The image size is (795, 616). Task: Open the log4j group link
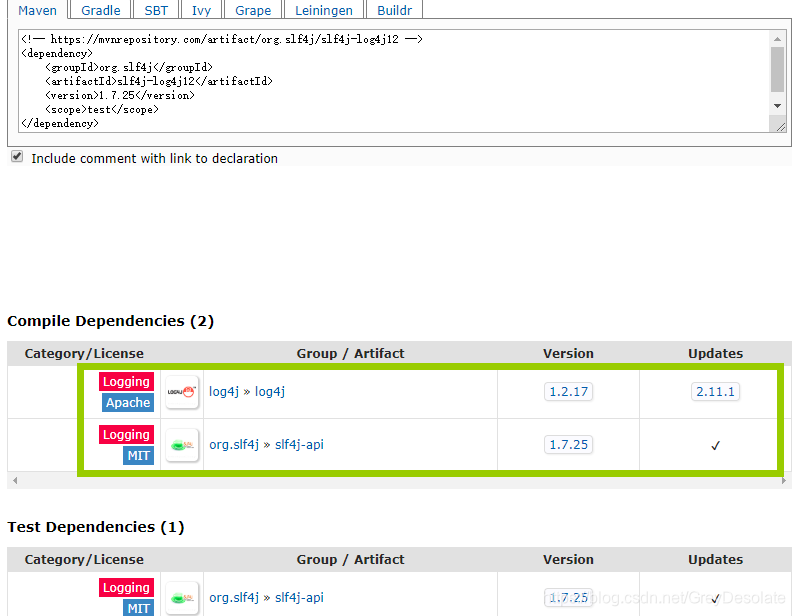[224, 391]
